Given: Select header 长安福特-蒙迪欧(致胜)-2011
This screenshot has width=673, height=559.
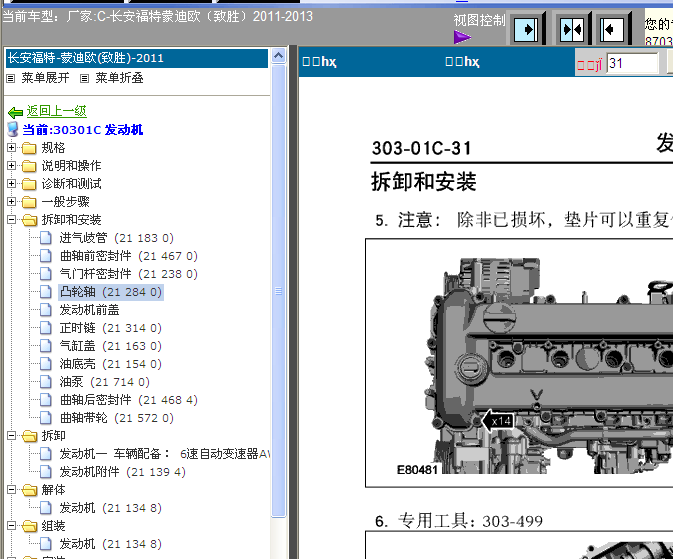Looking at the screenshot, I should tap(137, 58).
